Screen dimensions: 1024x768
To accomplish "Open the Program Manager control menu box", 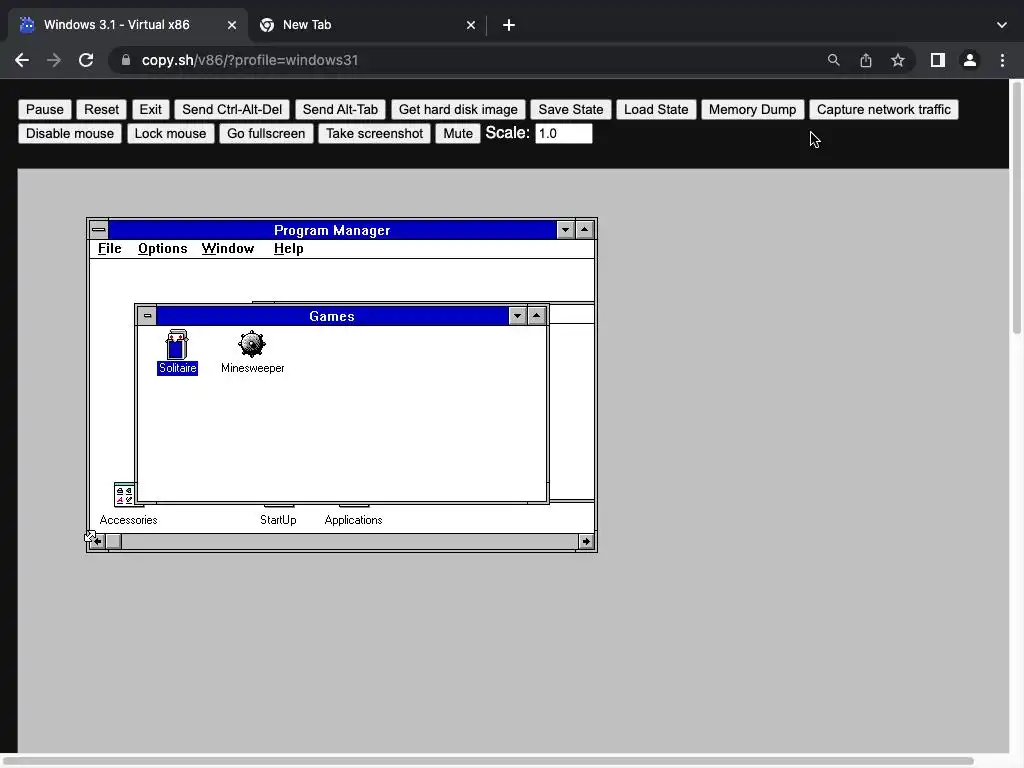I will [99, 230].
